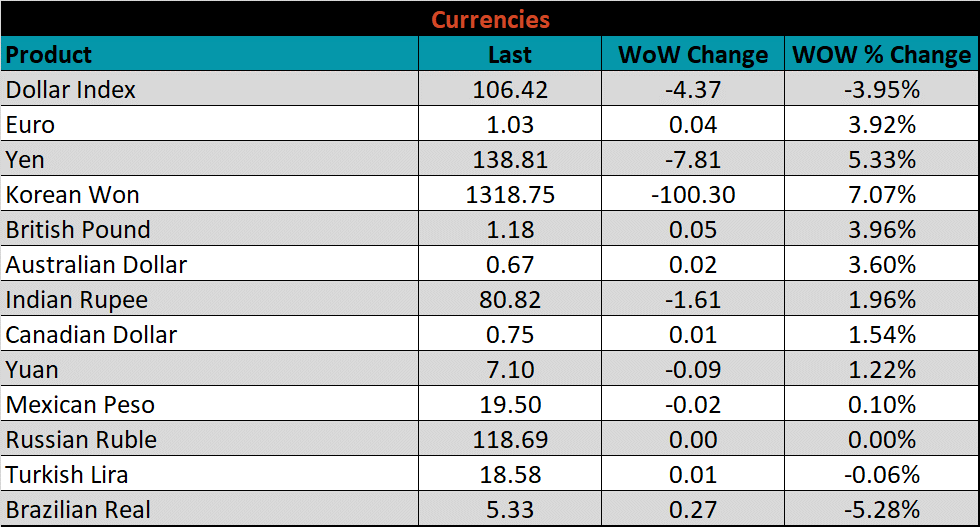Select the Yen WoW change of -7.81
The width and height of the screenshot is (980, 527).
point(692,159)
